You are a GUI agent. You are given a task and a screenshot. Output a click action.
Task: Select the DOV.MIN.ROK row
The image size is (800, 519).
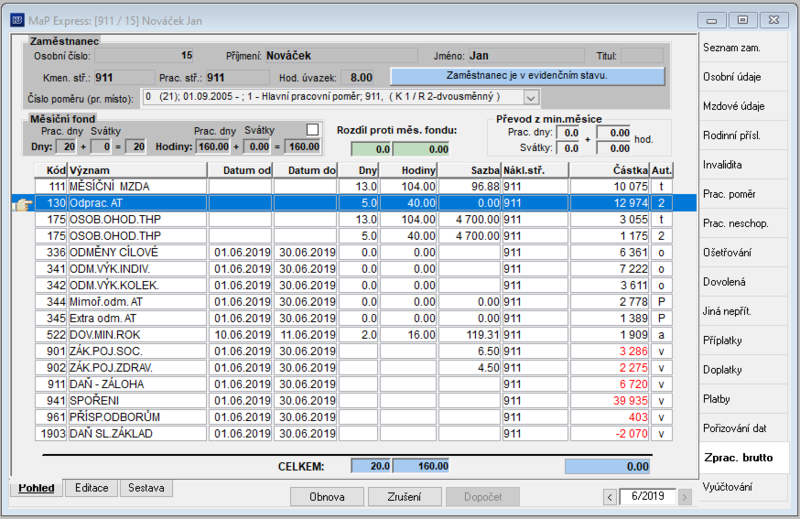353,335
